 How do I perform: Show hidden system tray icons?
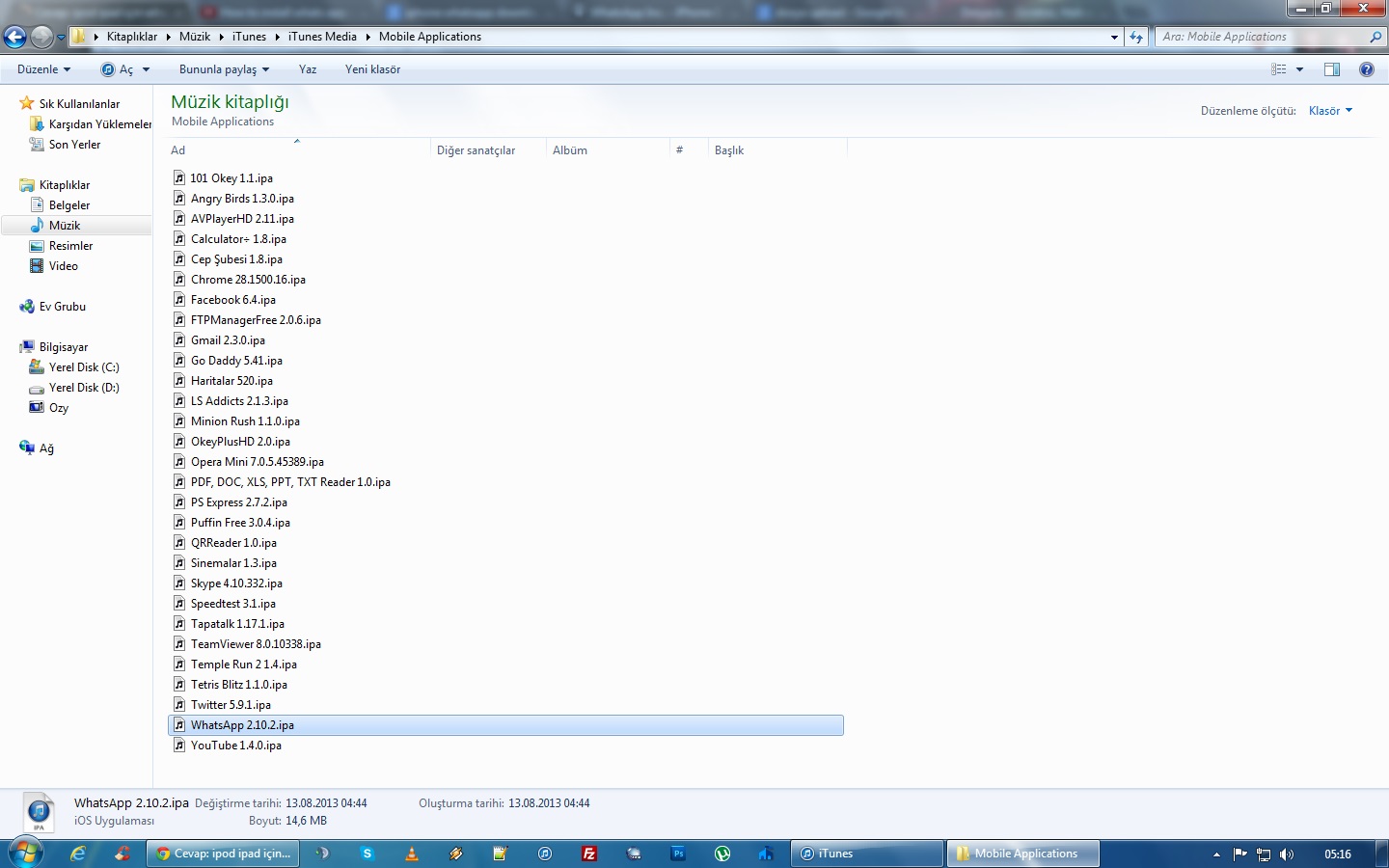click(1216, 854)
